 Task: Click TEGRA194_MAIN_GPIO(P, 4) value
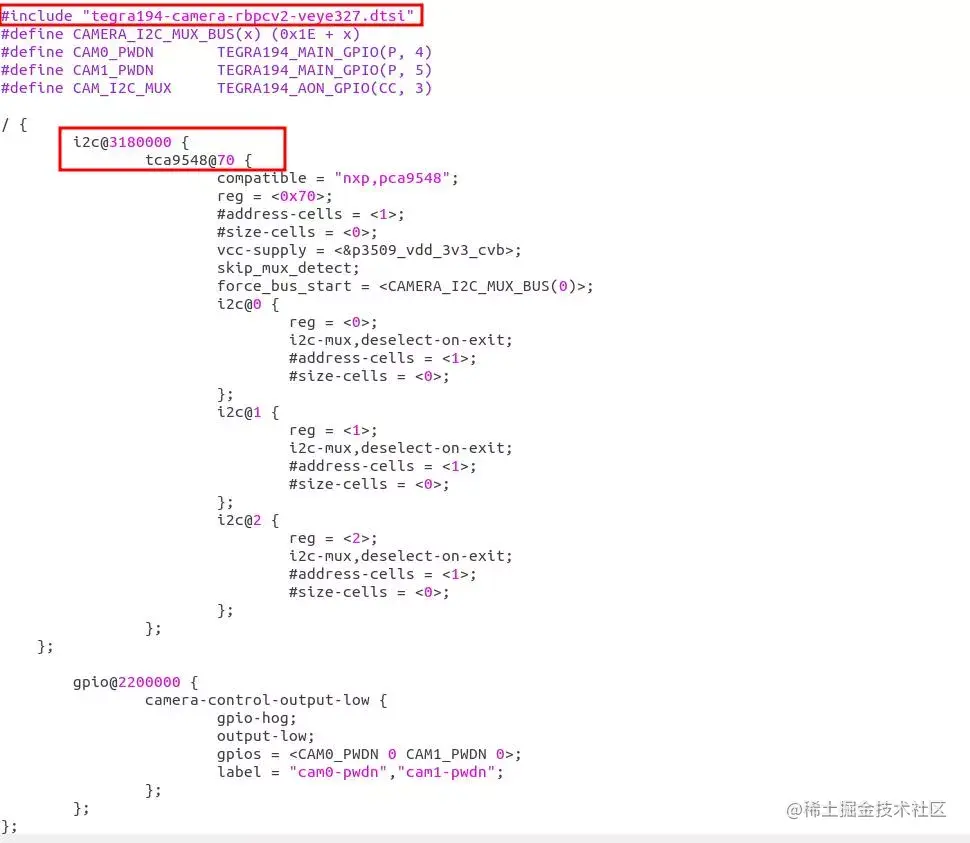[324, 52]
